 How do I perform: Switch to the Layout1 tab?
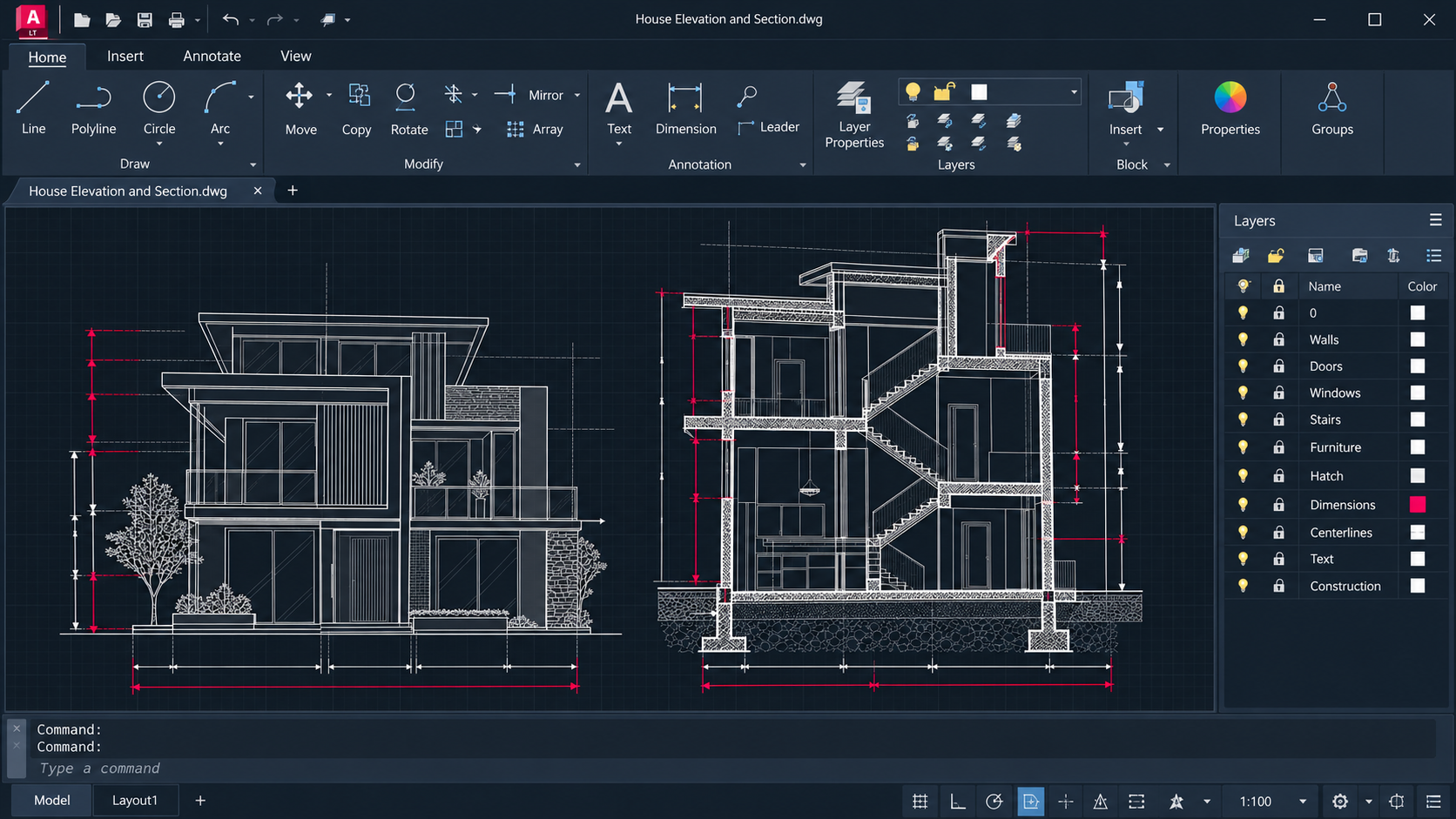click(135, 800)
